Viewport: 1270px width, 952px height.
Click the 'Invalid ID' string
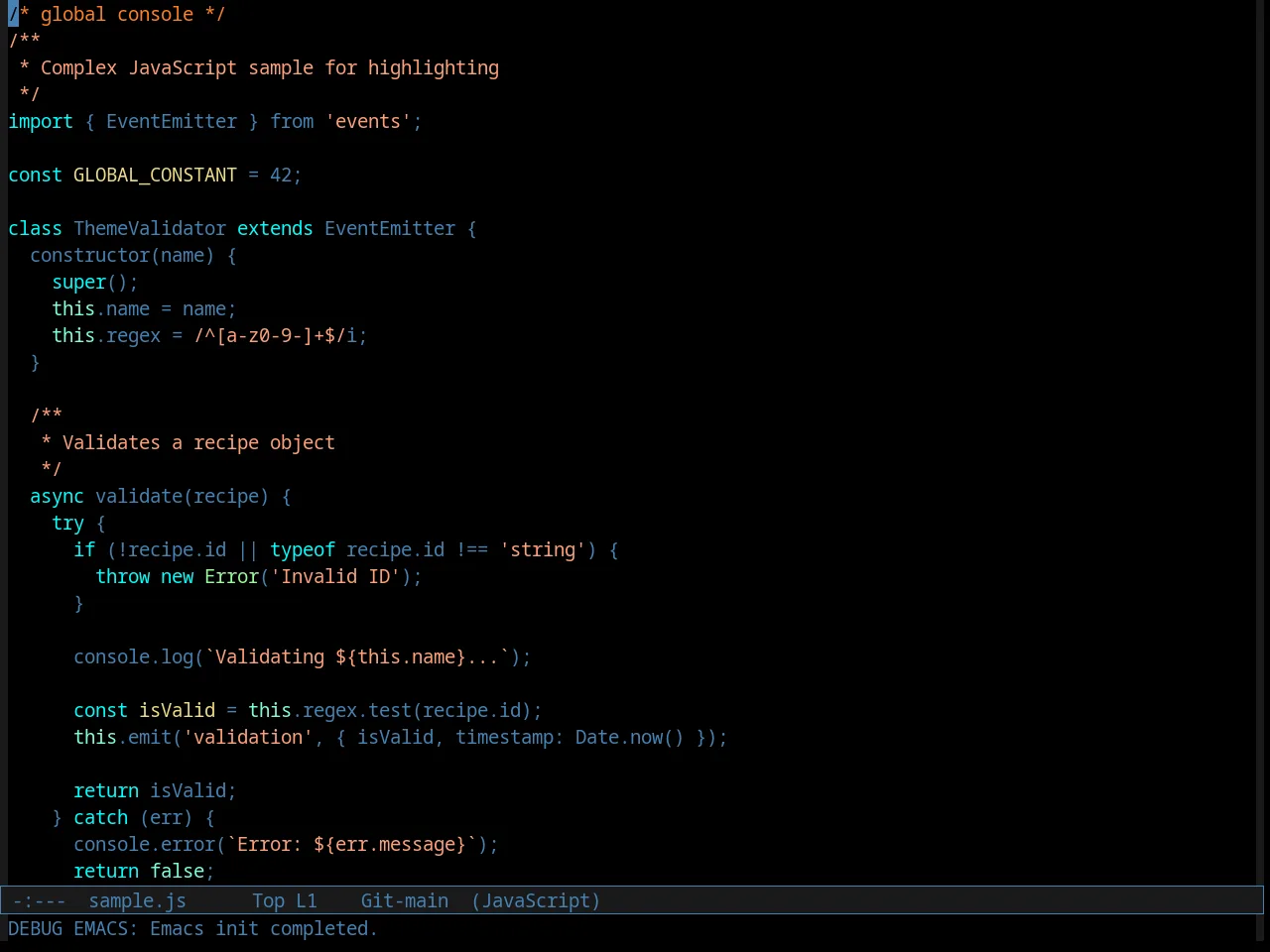[x=335, y=576]
